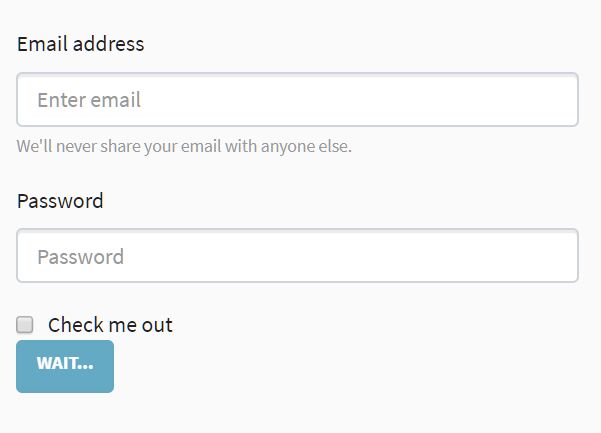This screenshot has width=601, height=433.
Task: Click the Enter email input field
Action: (297, 100)
